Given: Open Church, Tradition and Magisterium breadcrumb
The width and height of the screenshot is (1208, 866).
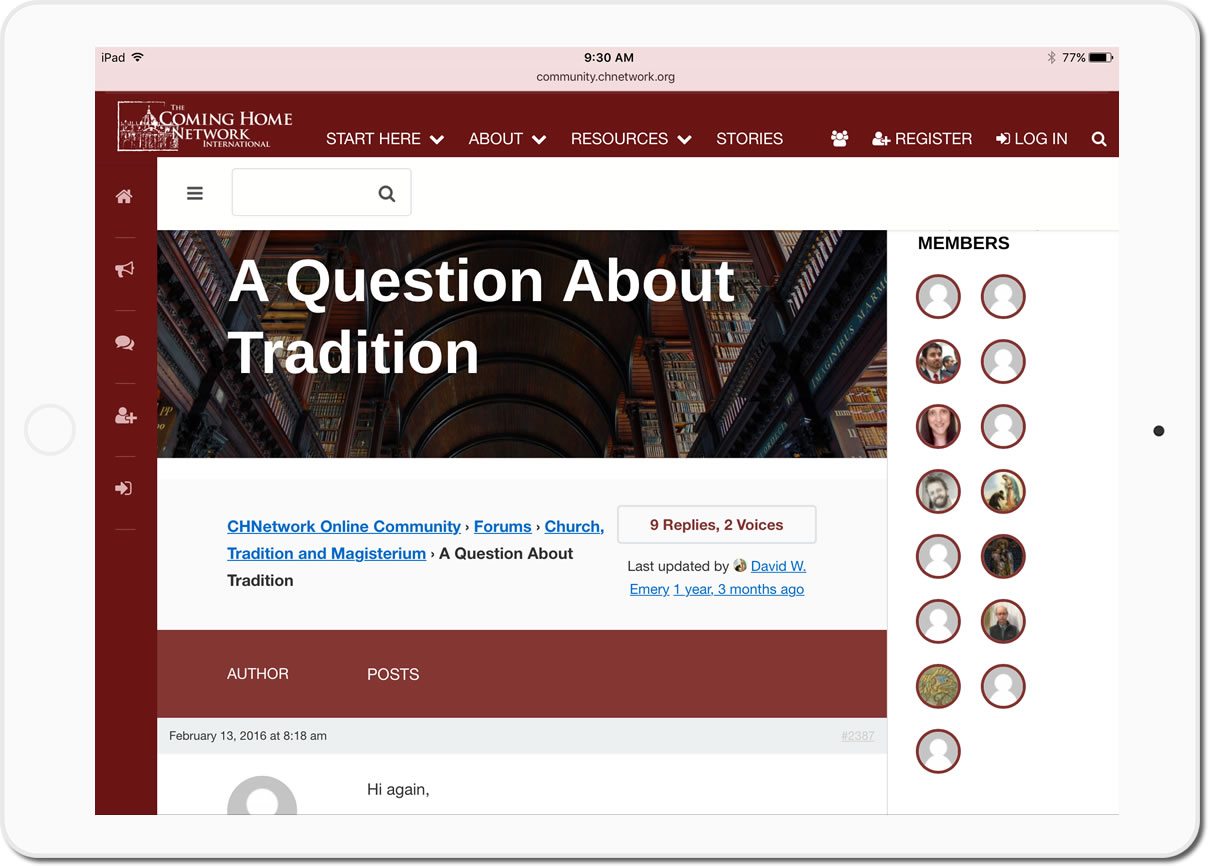Looking at the screenshot, I should point(415,540).
